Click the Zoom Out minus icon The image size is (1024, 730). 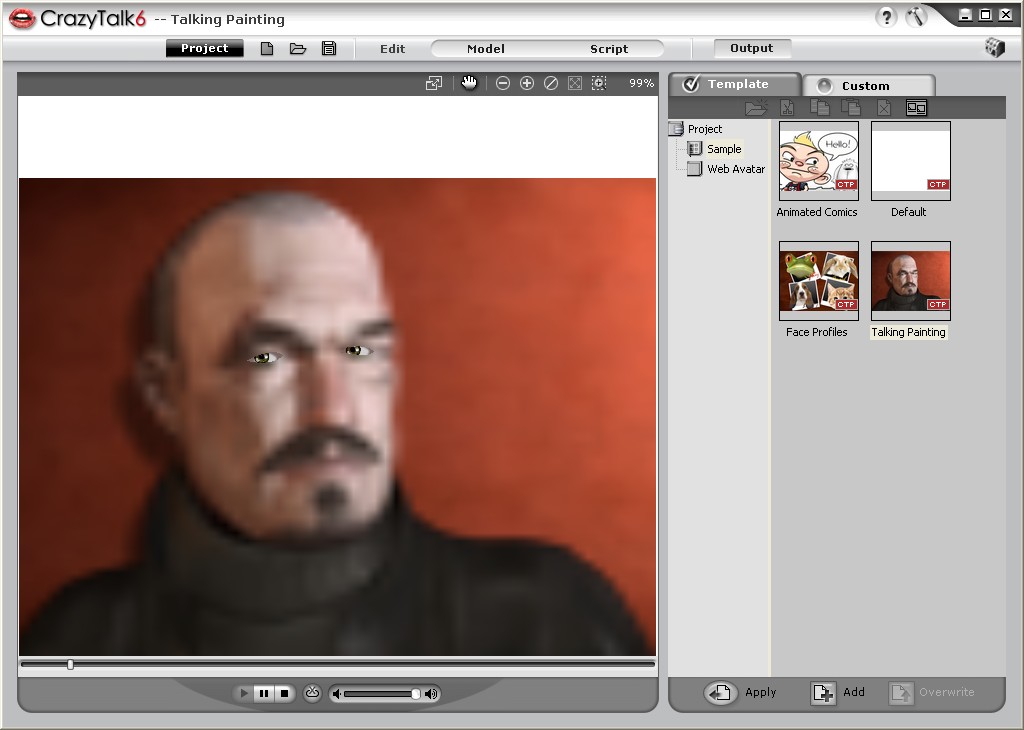(503, 83)
